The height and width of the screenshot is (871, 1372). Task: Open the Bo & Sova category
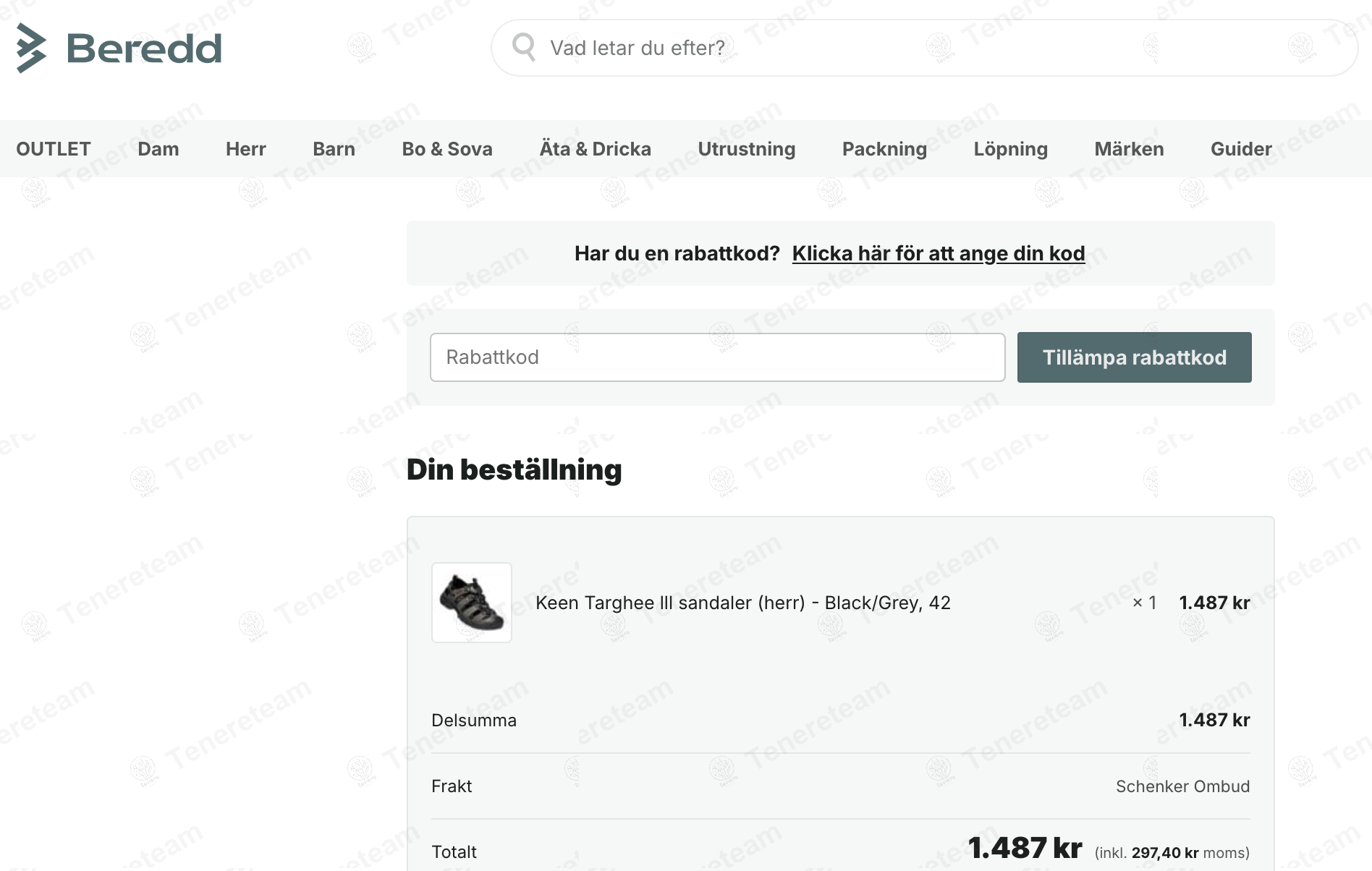point(447,149)
